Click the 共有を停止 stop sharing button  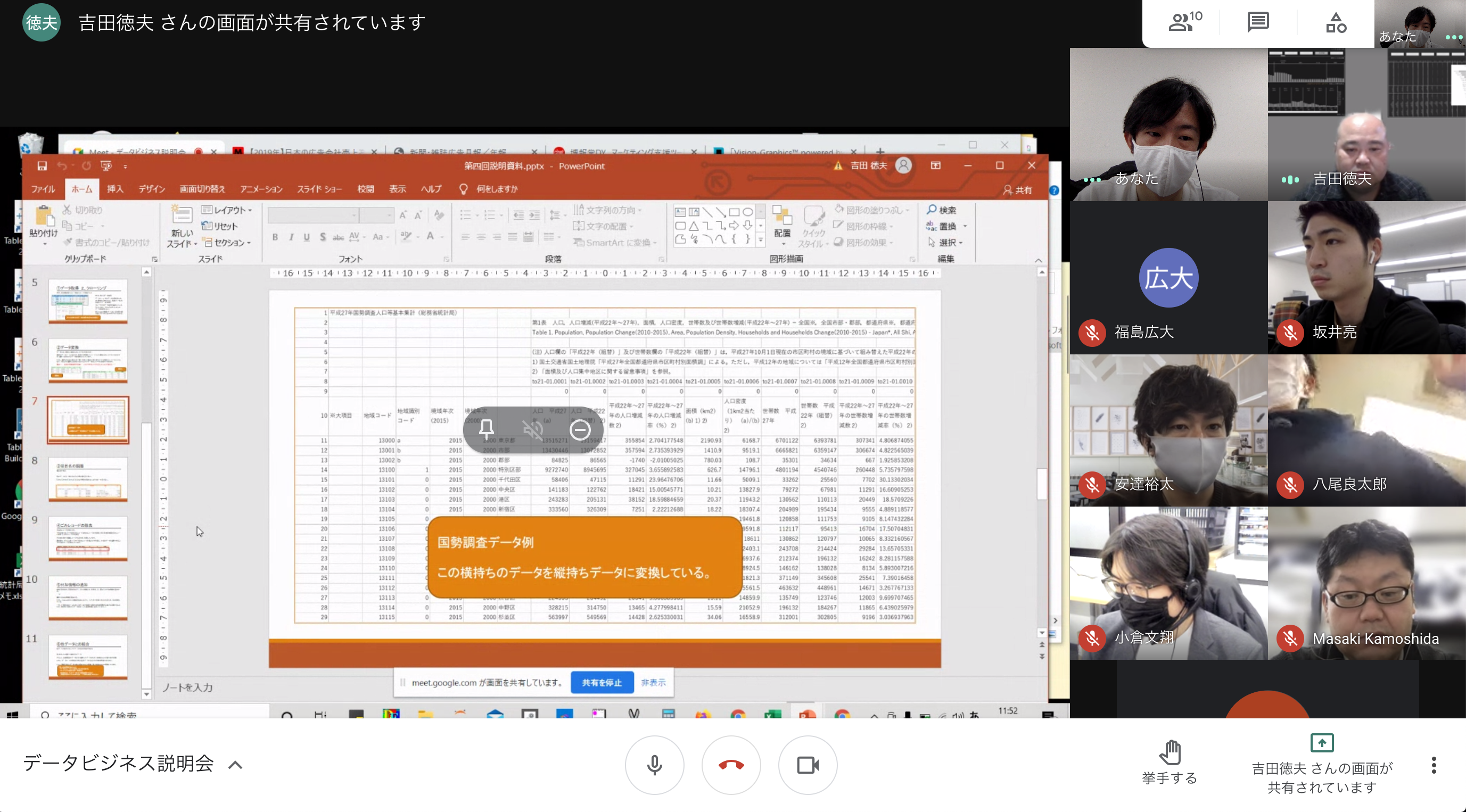[x=602, y=682]
